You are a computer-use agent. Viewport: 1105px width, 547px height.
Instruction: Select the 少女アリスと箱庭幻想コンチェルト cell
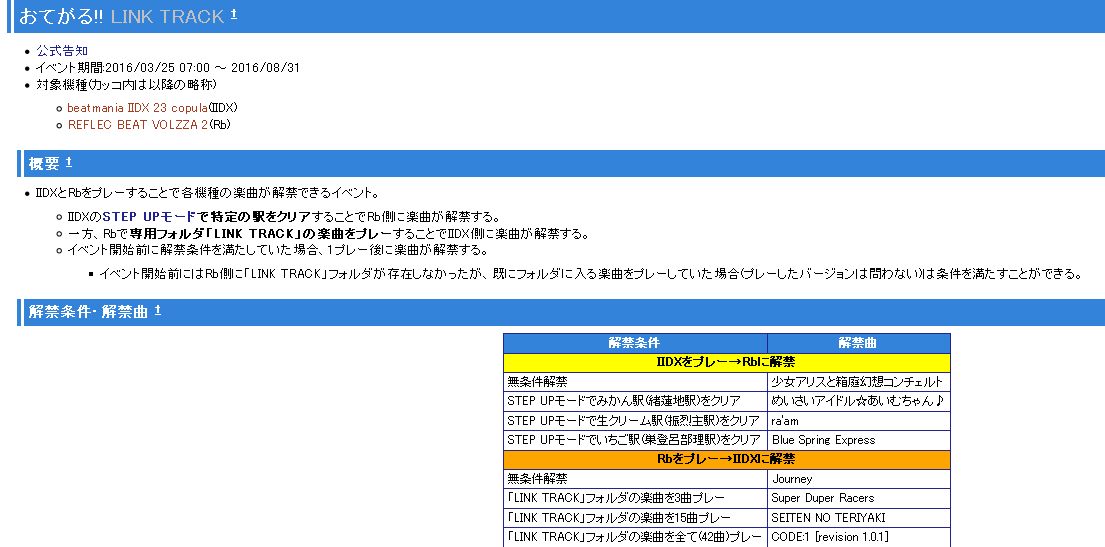(x=859, y=382)
